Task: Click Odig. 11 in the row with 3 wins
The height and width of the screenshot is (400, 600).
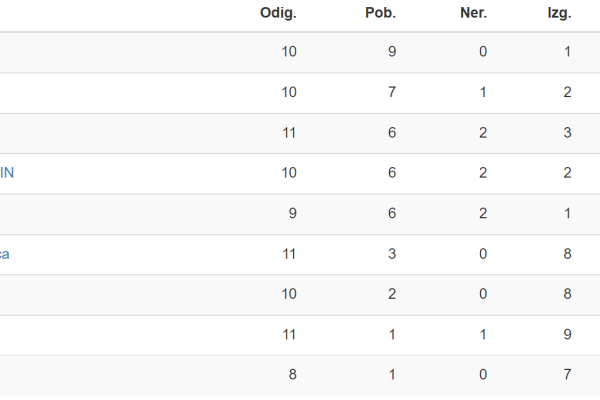Action: tap(289, 254)
